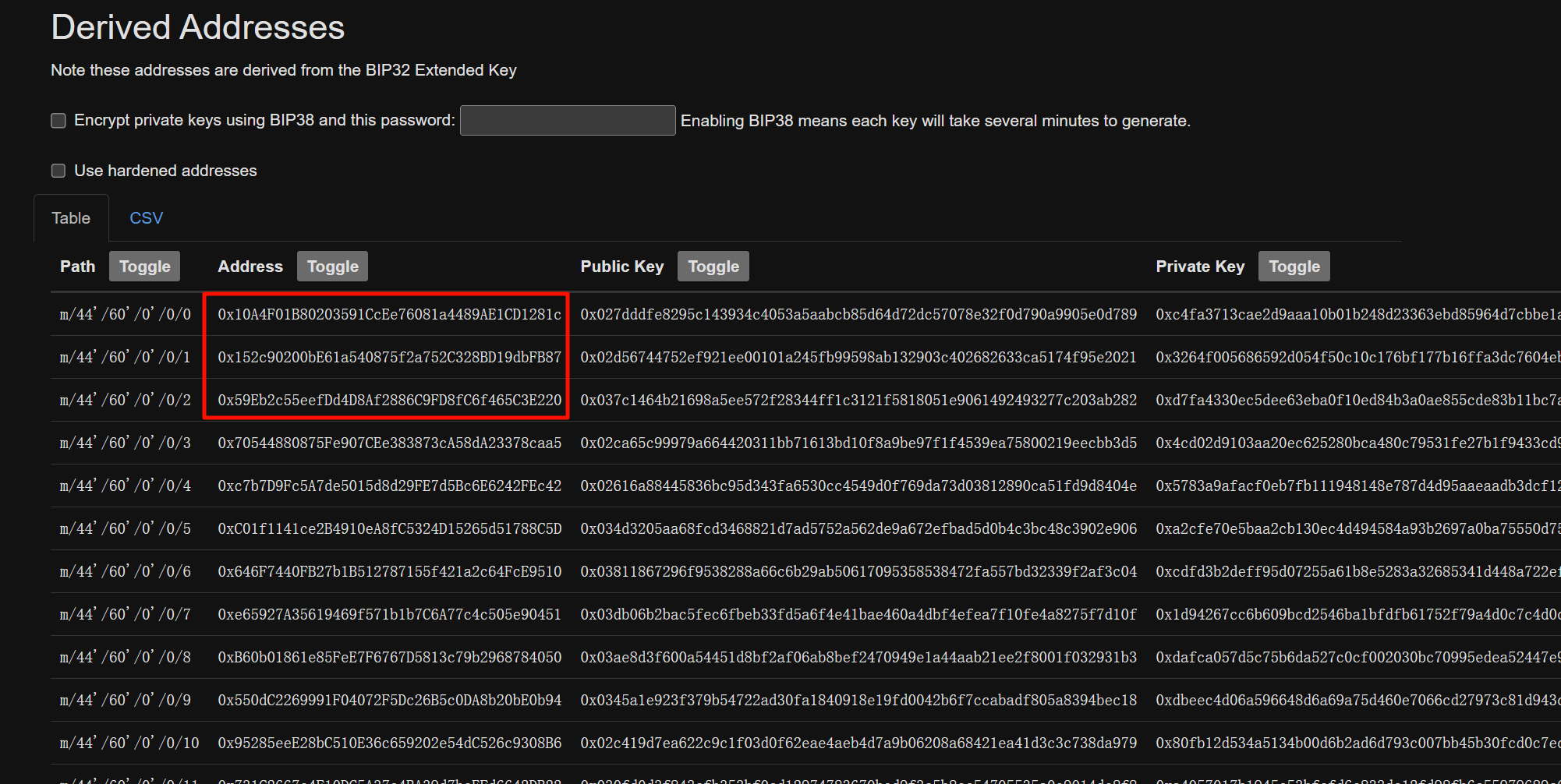Screen dimensions: 1561x784
Task: Toggle the Address column visibility
Action: coord(332,267)
